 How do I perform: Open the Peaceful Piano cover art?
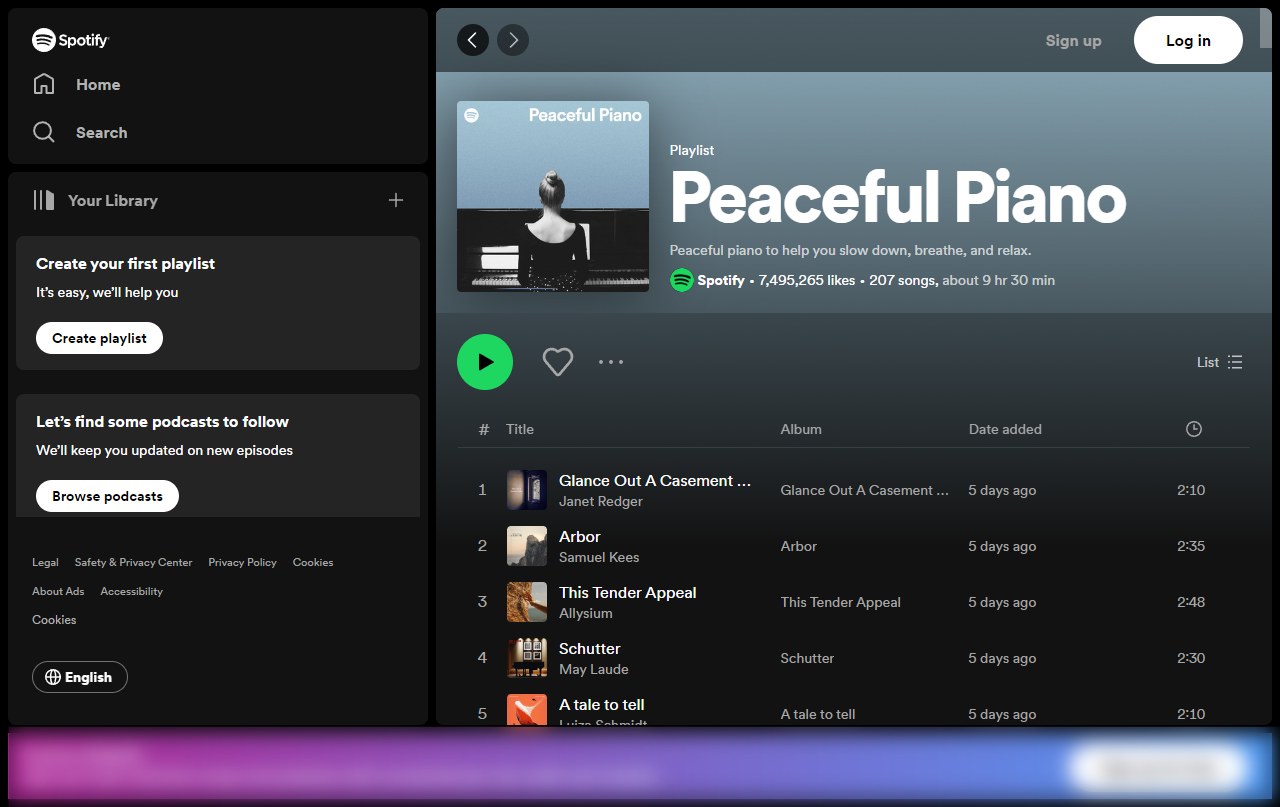553,196
